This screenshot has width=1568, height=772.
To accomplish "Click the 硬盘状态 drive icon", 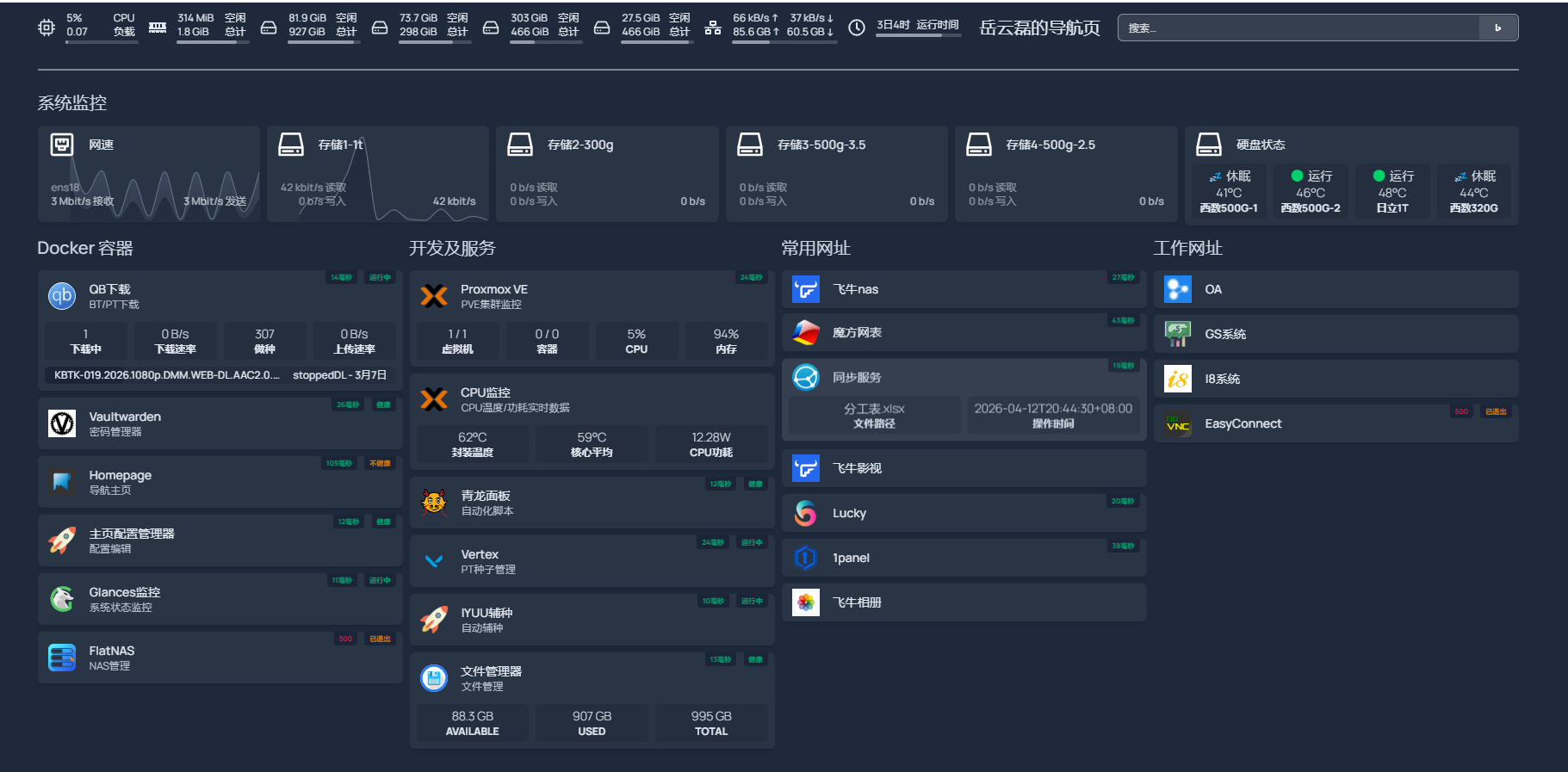I will point(1209,144).
